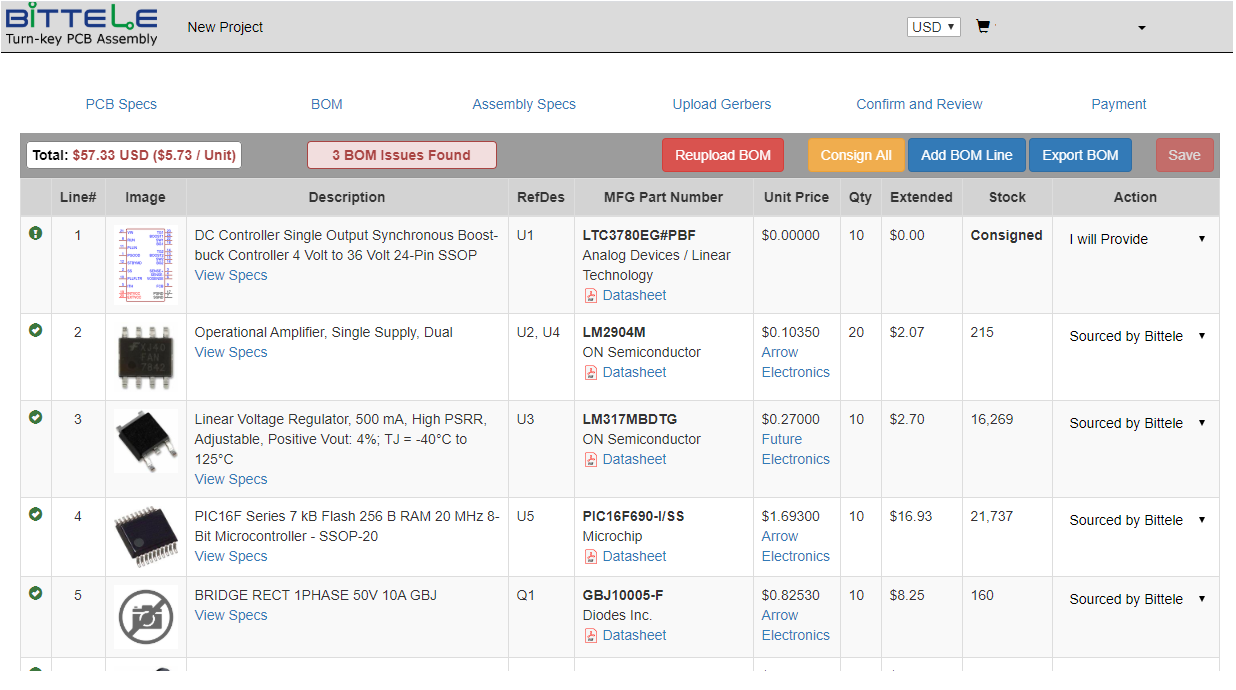The height and width of the screenshot is (690, 1236).
Task: Open the Datasheet link for PIC16F690-I/SS
Action: click(x=634, y=556)
